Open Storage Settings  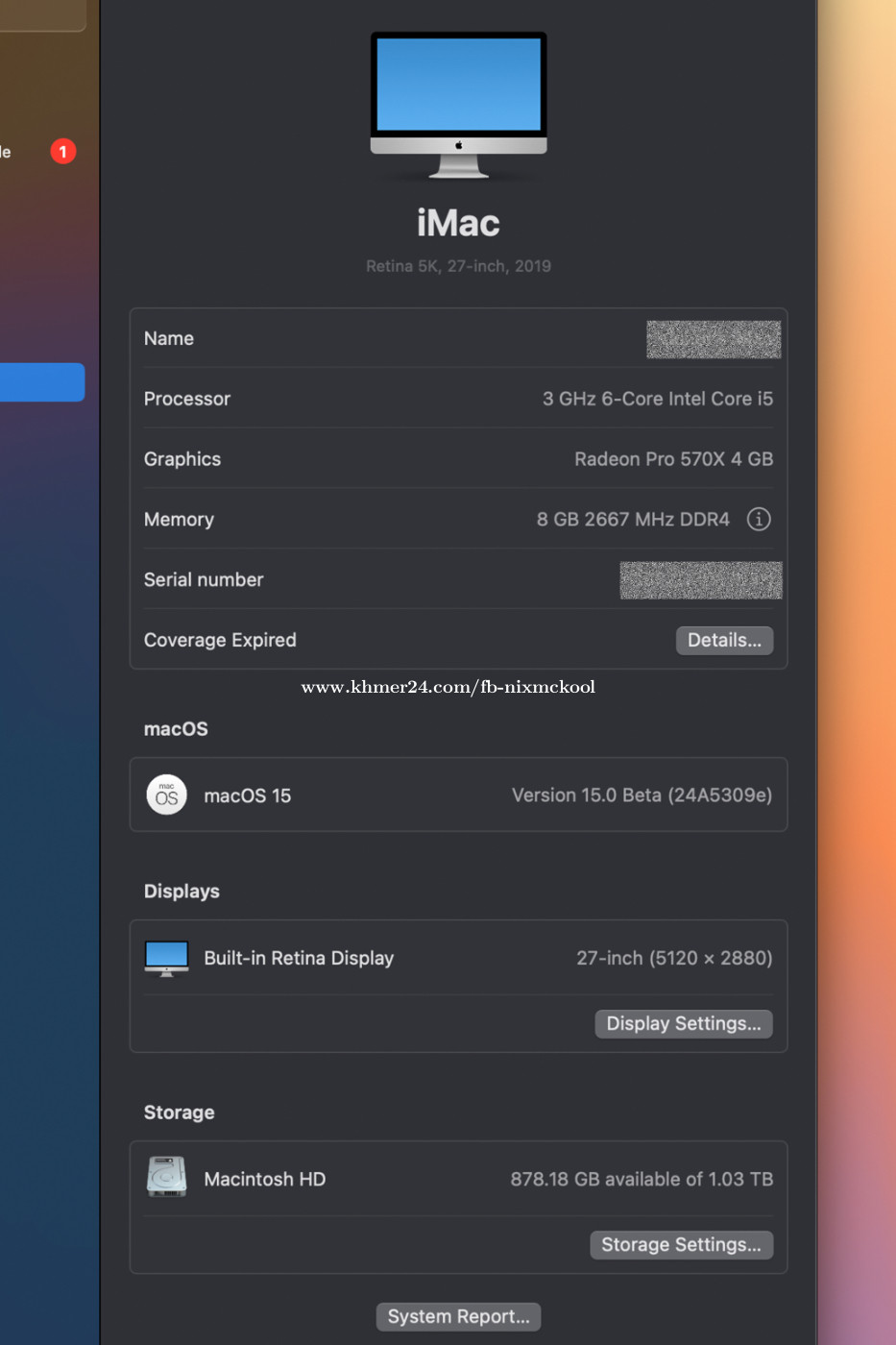coord(682,1245)
